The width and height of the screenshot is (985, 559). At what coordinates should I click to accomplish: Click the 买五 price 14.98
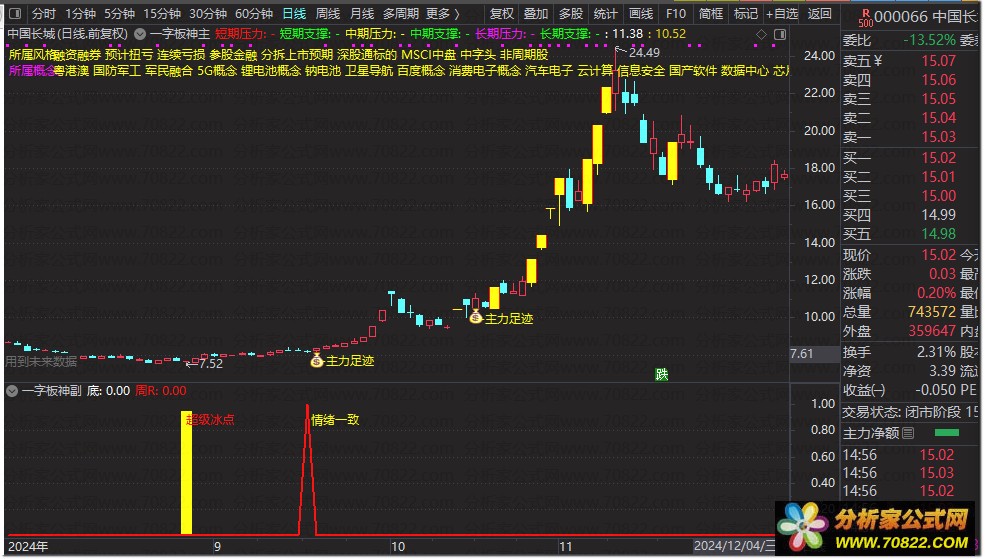point(939,234)
